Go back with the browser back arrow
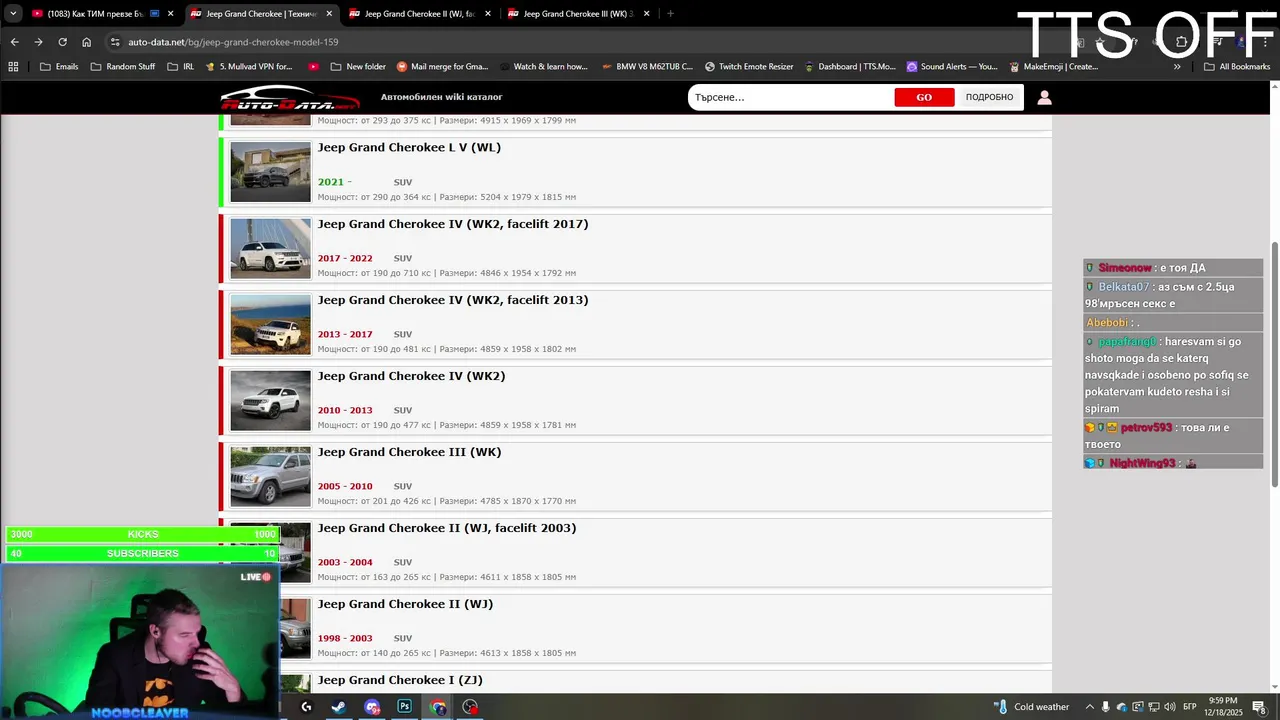 (x=14, y=42)
